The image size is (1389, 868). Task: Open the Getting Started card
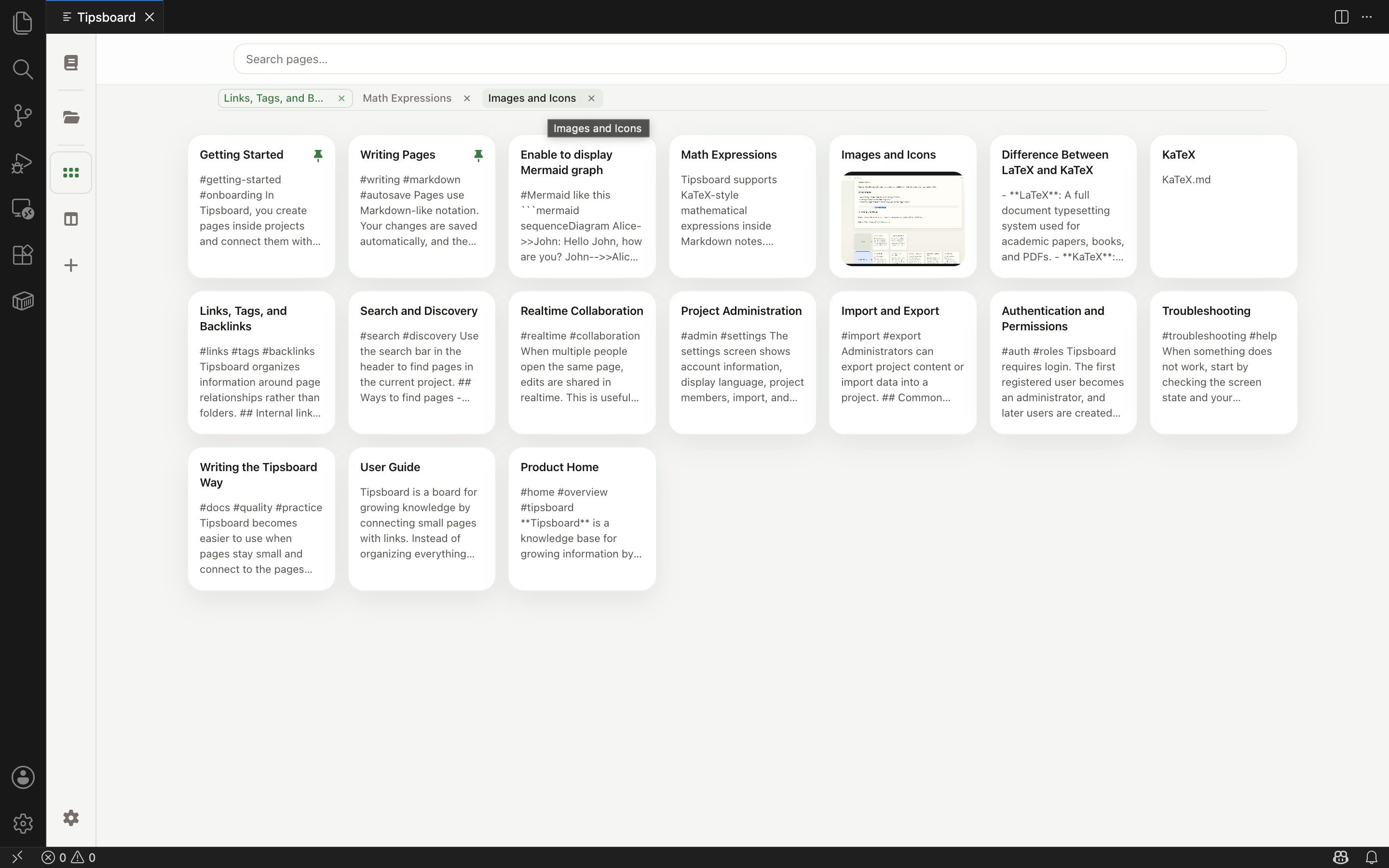(261, 207)
